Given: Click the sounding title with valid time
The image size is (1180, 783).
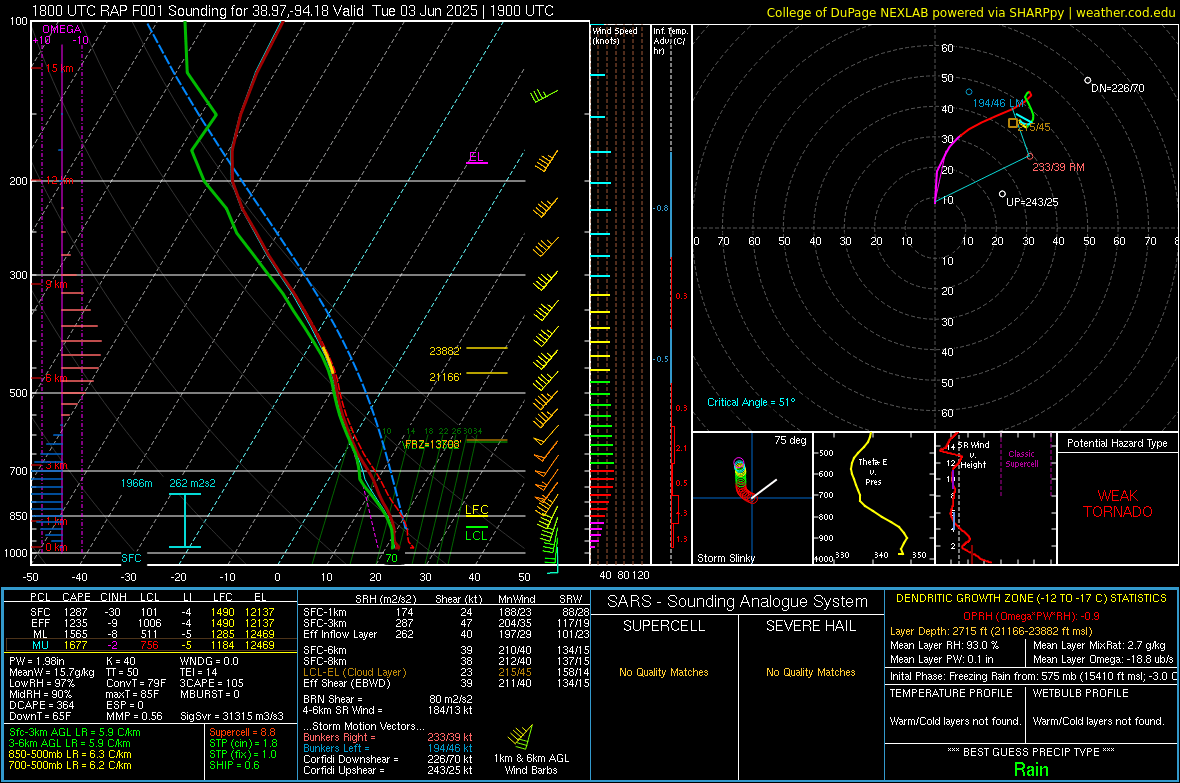Looking at the screenshot, I should (x=293, y=11).
